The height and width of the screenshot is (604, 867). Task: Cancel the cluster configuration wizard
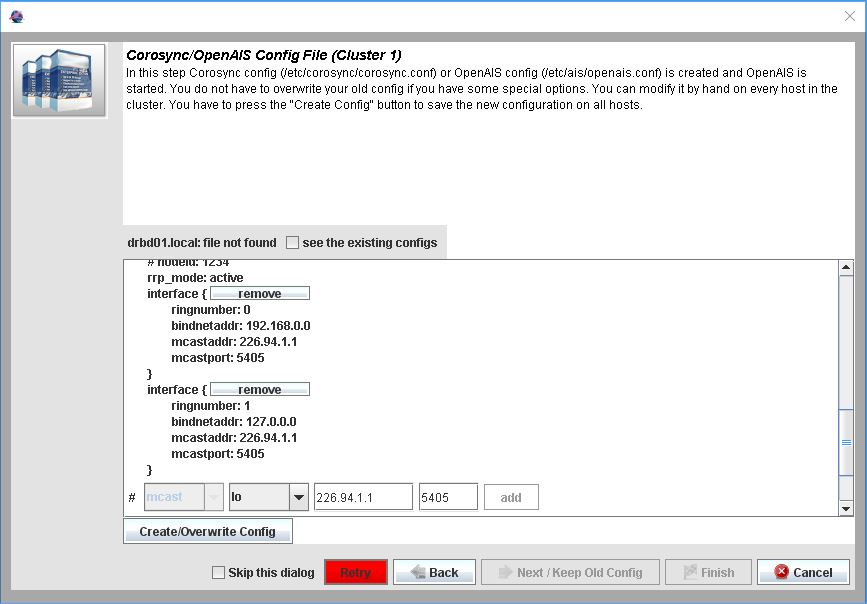coord(803,572)
